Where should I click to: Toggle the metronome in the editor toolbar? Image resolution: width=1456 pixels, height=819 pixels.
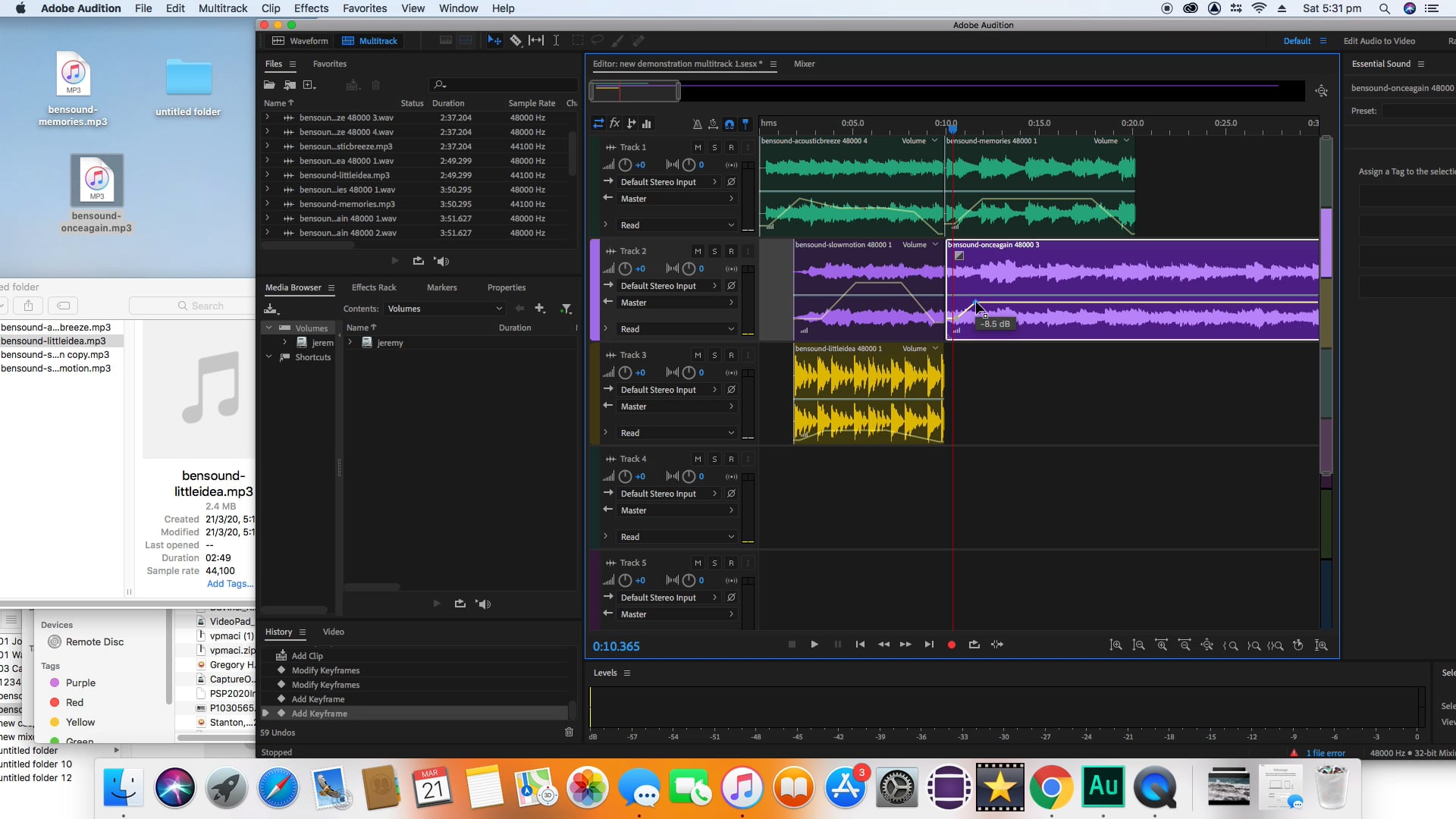click(697, 124)
